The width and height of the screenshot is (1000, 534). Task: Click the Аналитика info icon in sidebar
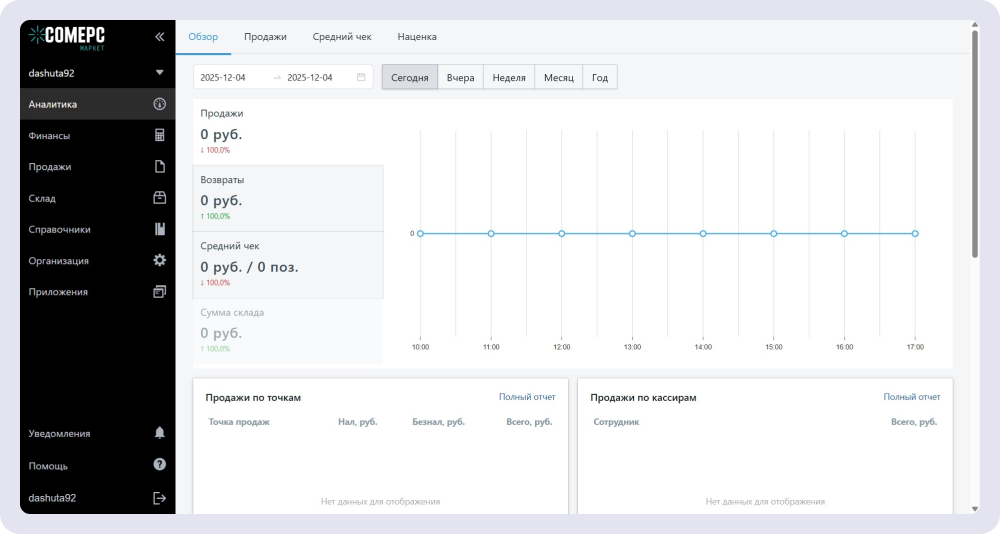pos(159,104)
